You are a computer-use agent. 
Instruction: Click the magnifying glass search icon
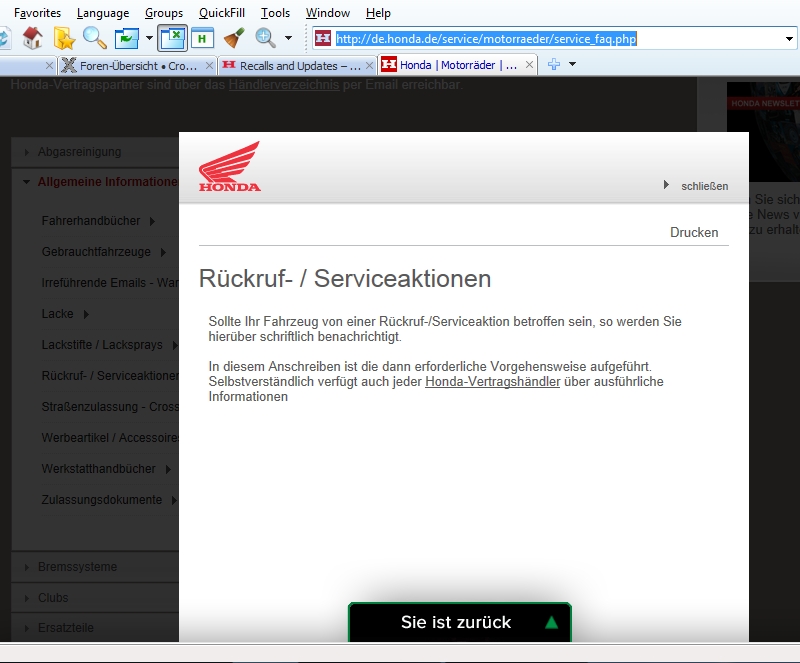click(95, 39)
